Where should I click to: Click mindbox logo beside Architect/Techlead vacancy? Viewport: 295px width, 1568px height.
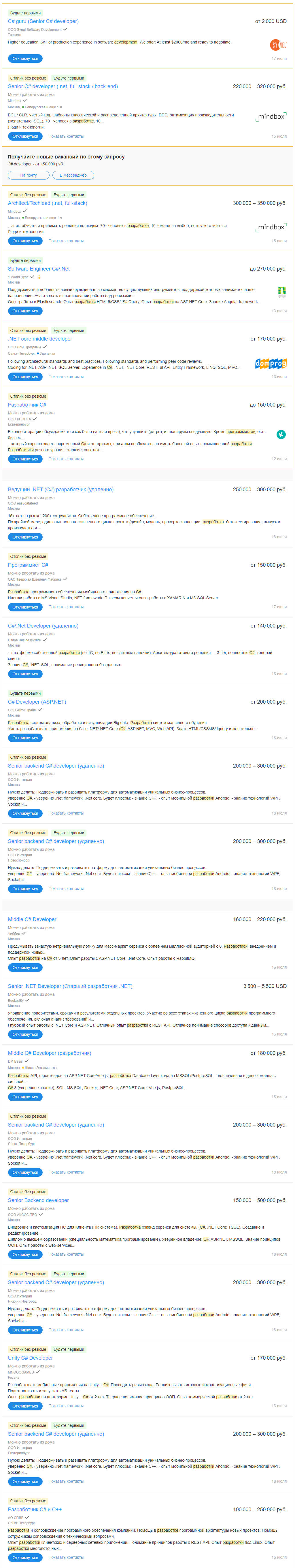(x=271, y=227)
